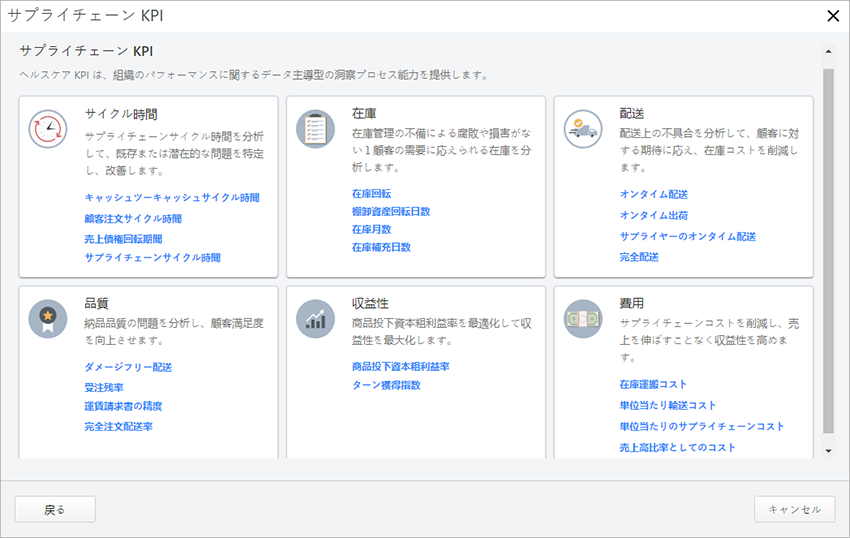Click the 品質 star badge icon
This screenshot has width=850, height=538.
(47, 319)
